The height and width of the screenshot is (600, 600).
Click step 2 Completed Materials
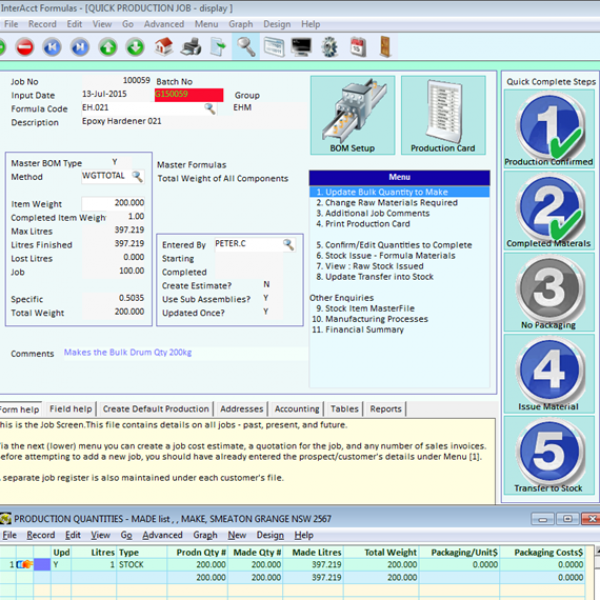pos(549,211)
